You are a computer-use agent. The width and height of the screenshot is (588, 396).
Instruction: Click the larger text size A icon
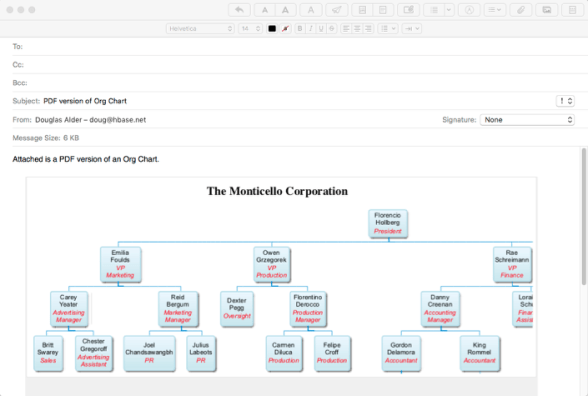point(285,10)
